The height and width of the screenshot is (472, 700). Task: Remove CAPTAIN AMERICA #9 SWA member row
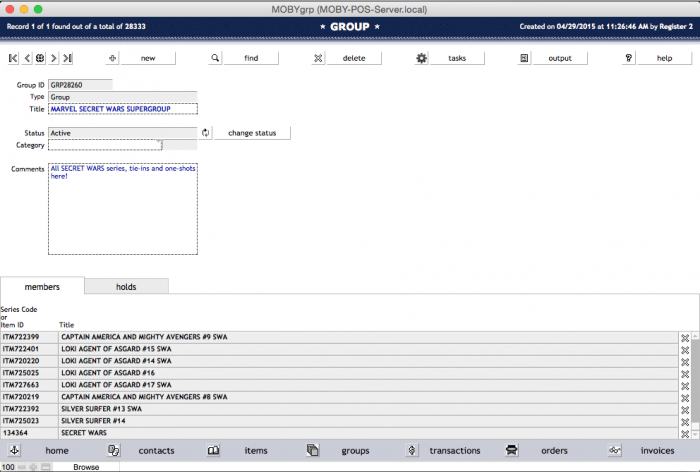(685, 338)
